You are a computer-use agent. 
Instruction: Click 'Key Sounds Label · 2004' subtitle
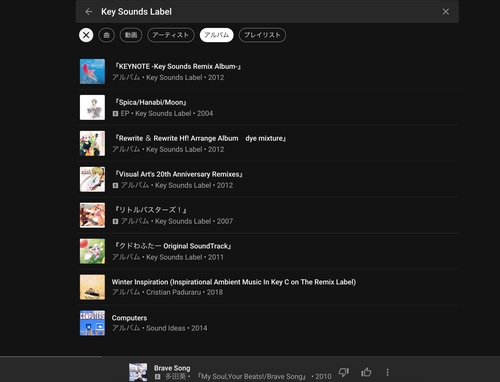pos(174,114)
